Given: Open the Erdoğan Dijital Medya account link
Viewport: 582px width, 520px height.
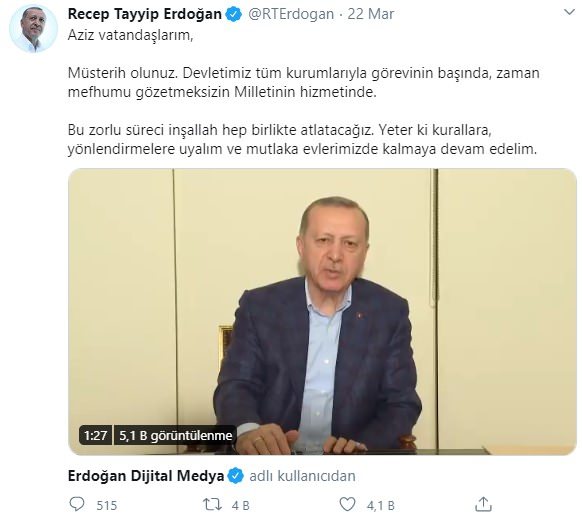Looking at the screenshot, I should tap(146, 476).
